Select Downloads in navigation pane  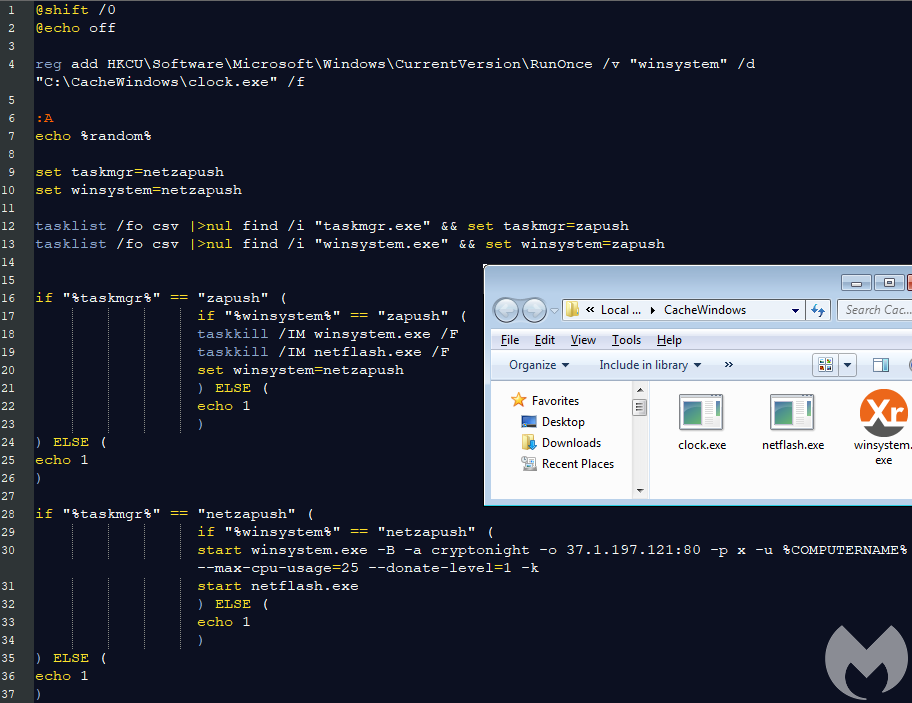(x=571, y=443)
